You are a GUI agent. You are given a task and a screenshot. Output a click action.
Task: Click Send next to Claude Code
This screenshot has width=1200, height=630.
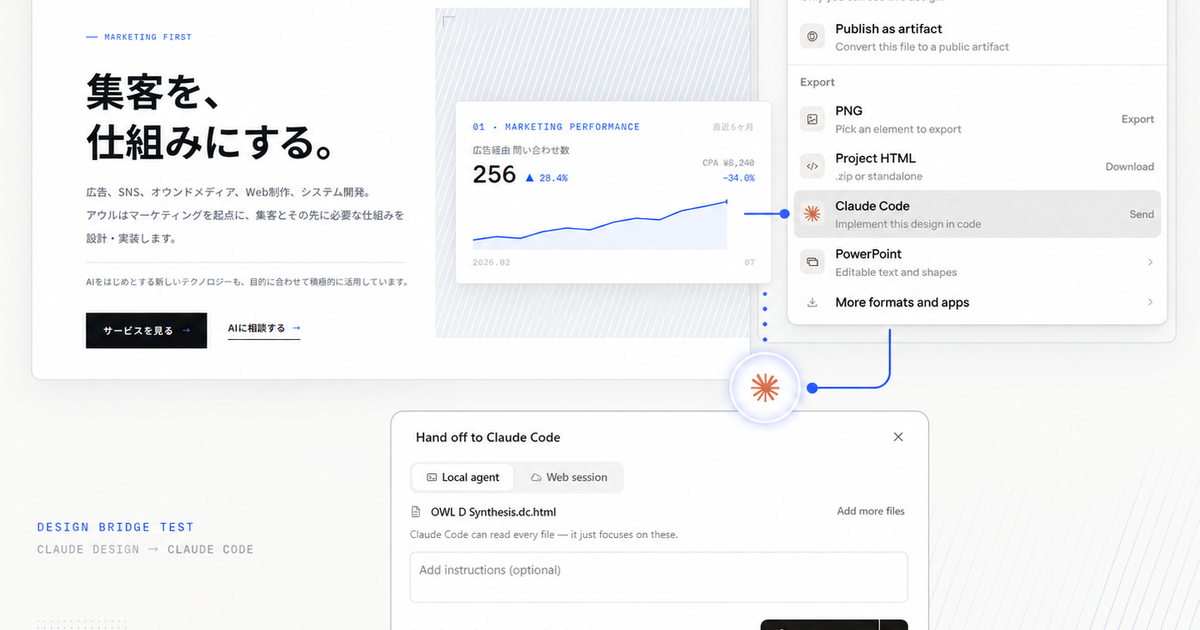coord(1141,214)
